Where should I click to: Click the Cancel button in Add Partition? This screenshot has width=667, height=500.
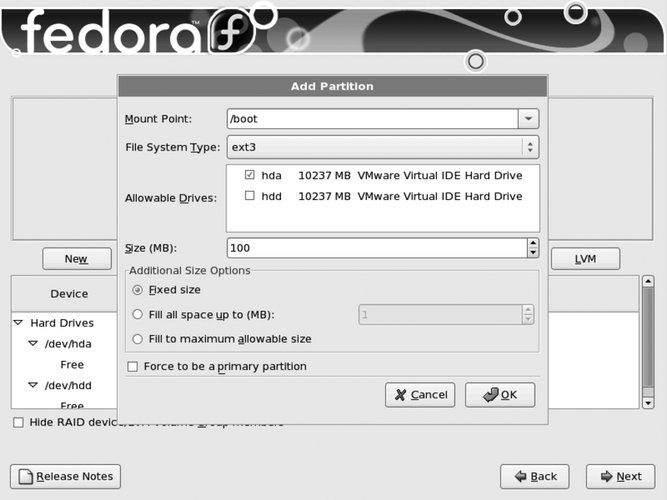coord(420,395)
